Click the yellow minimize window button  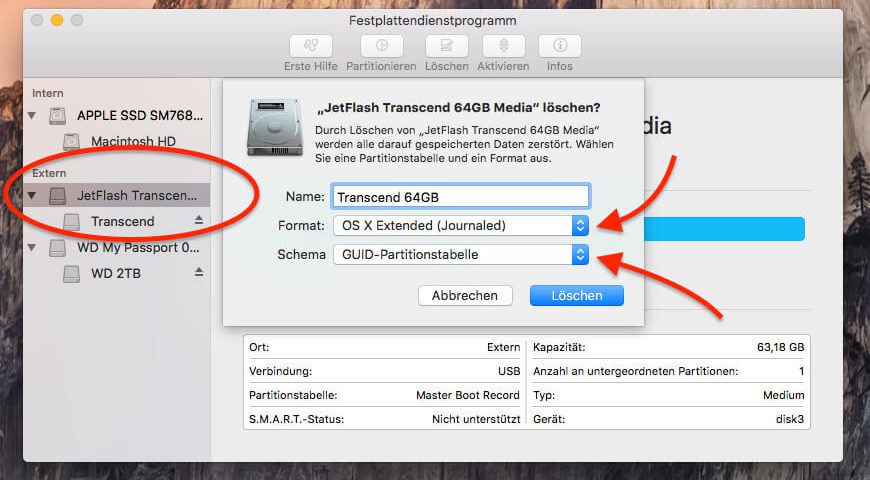coord(57,21)
